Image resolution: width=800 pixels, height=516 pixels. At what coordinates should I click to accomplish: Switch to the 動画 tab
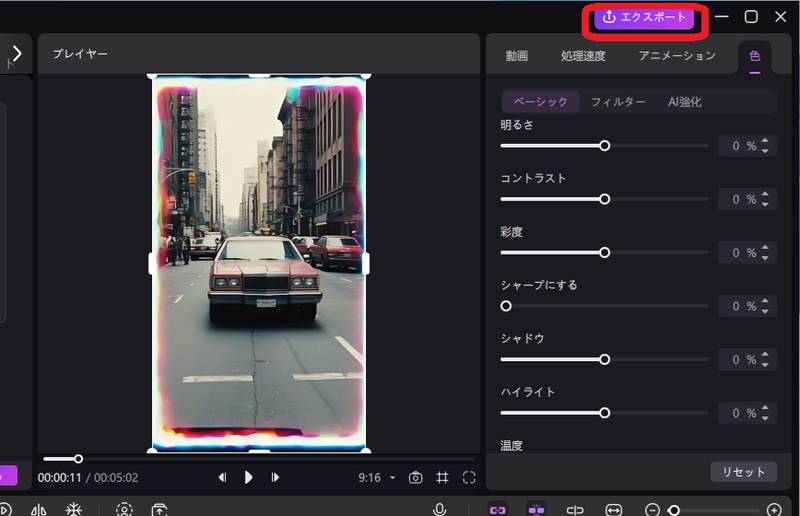point(516,56)
